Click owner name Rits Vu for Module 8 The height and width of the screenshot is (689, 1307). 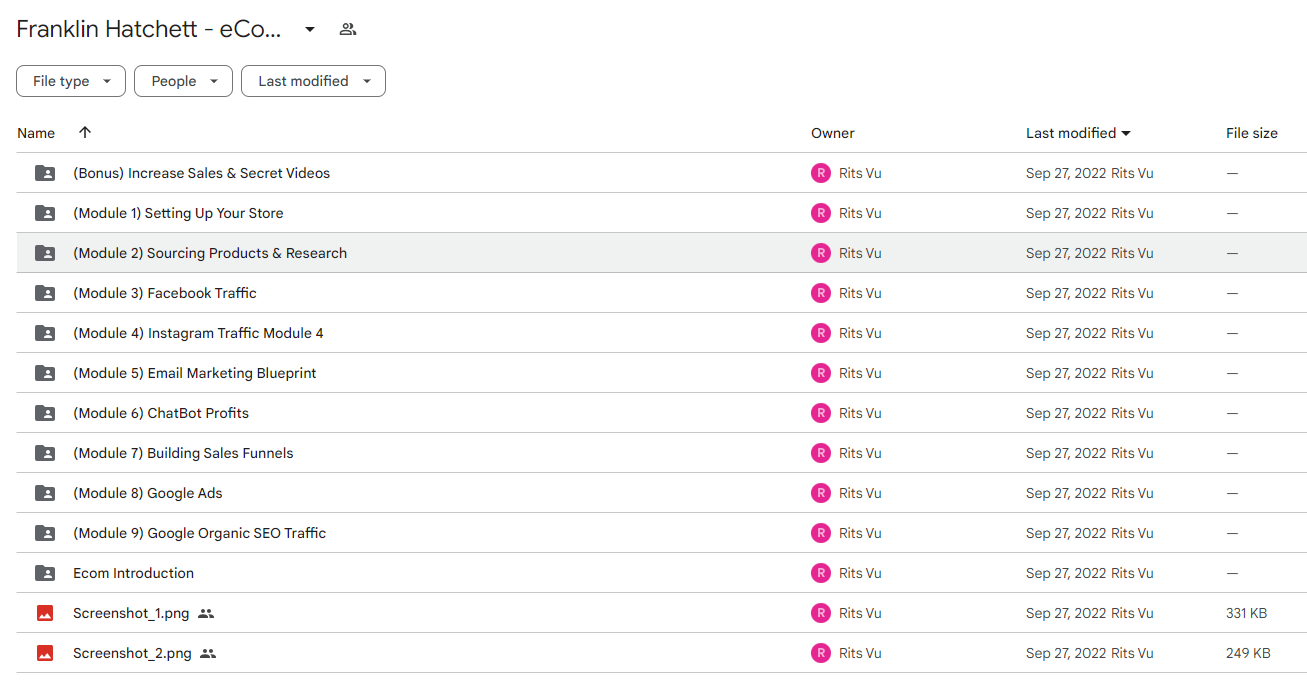coord(860,493)
